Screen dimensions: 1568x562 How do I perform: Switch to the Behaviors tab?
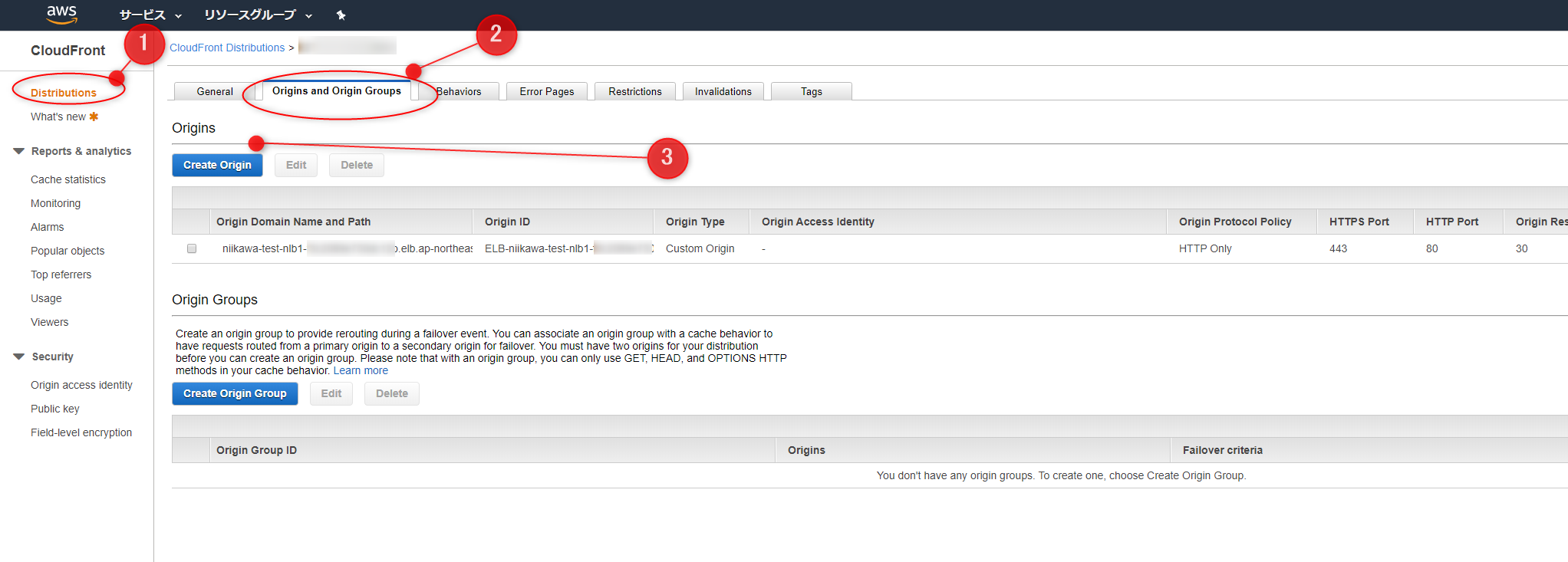pos(460,91)
